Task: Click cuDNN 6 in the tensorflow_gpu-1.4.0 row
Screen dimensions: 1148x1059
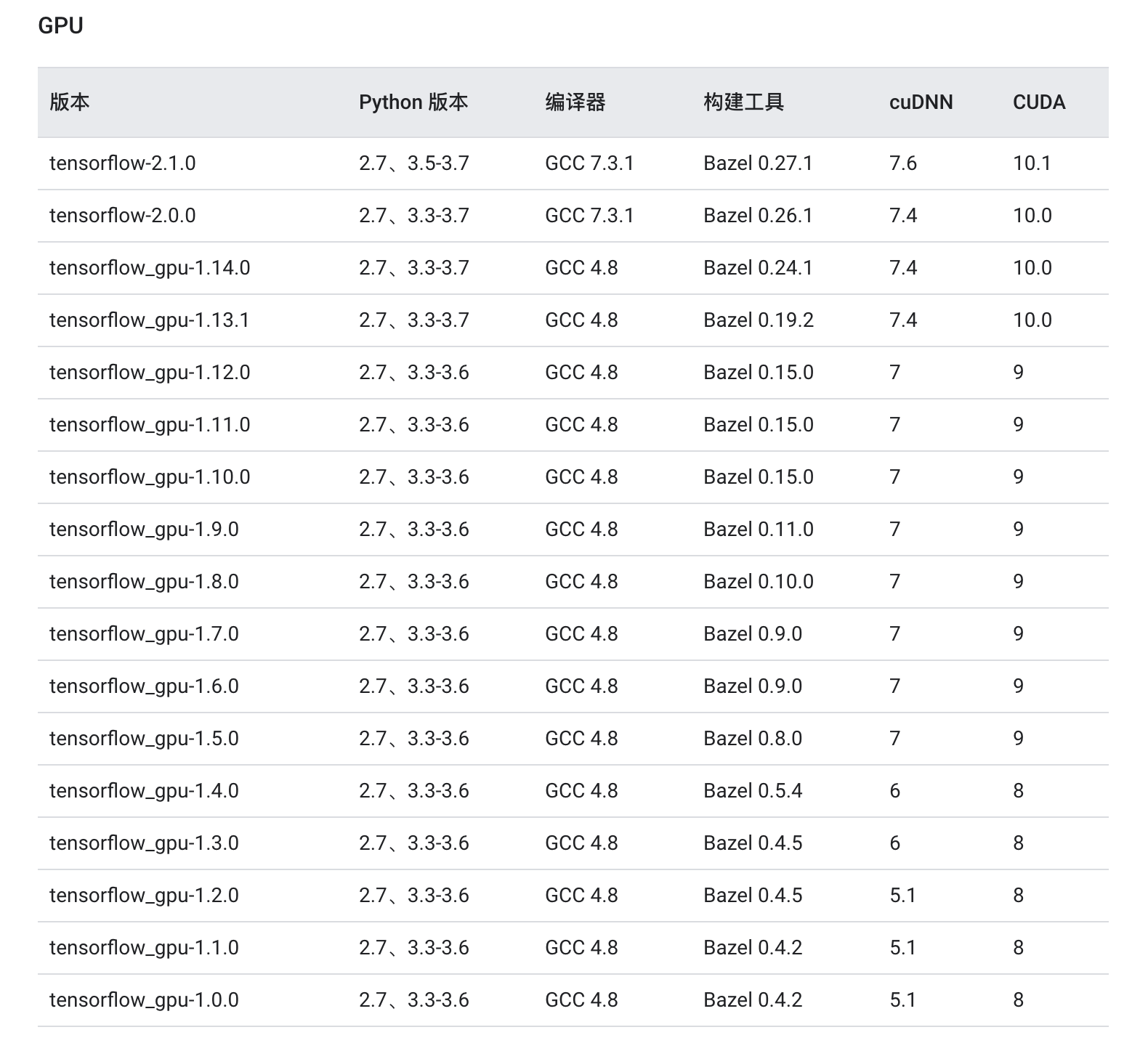Action: click(x=895, y=791)
